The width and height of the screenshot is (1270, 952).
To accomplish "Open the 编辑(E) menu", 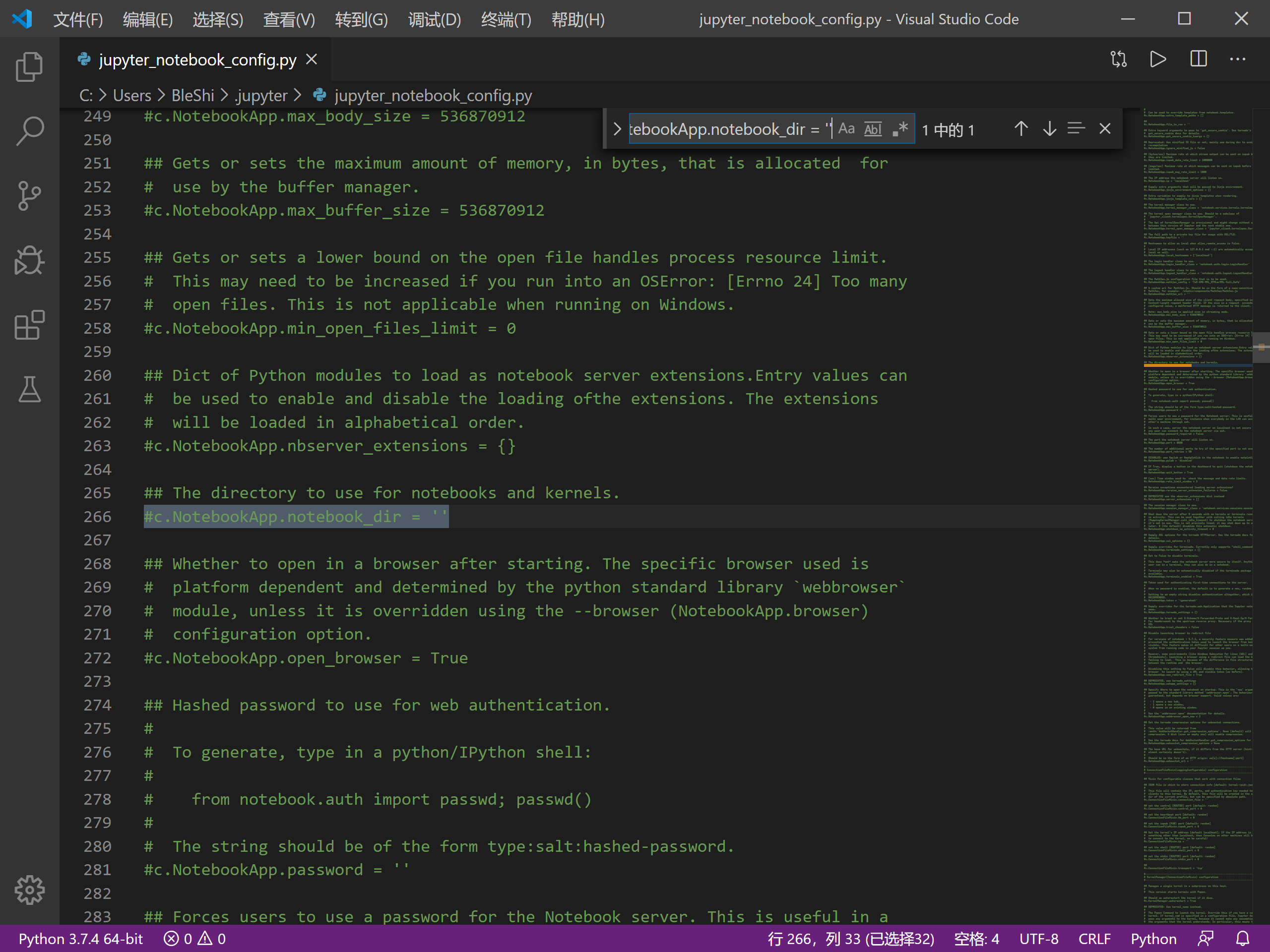I will pyautogui.click(x=147, y=19).
